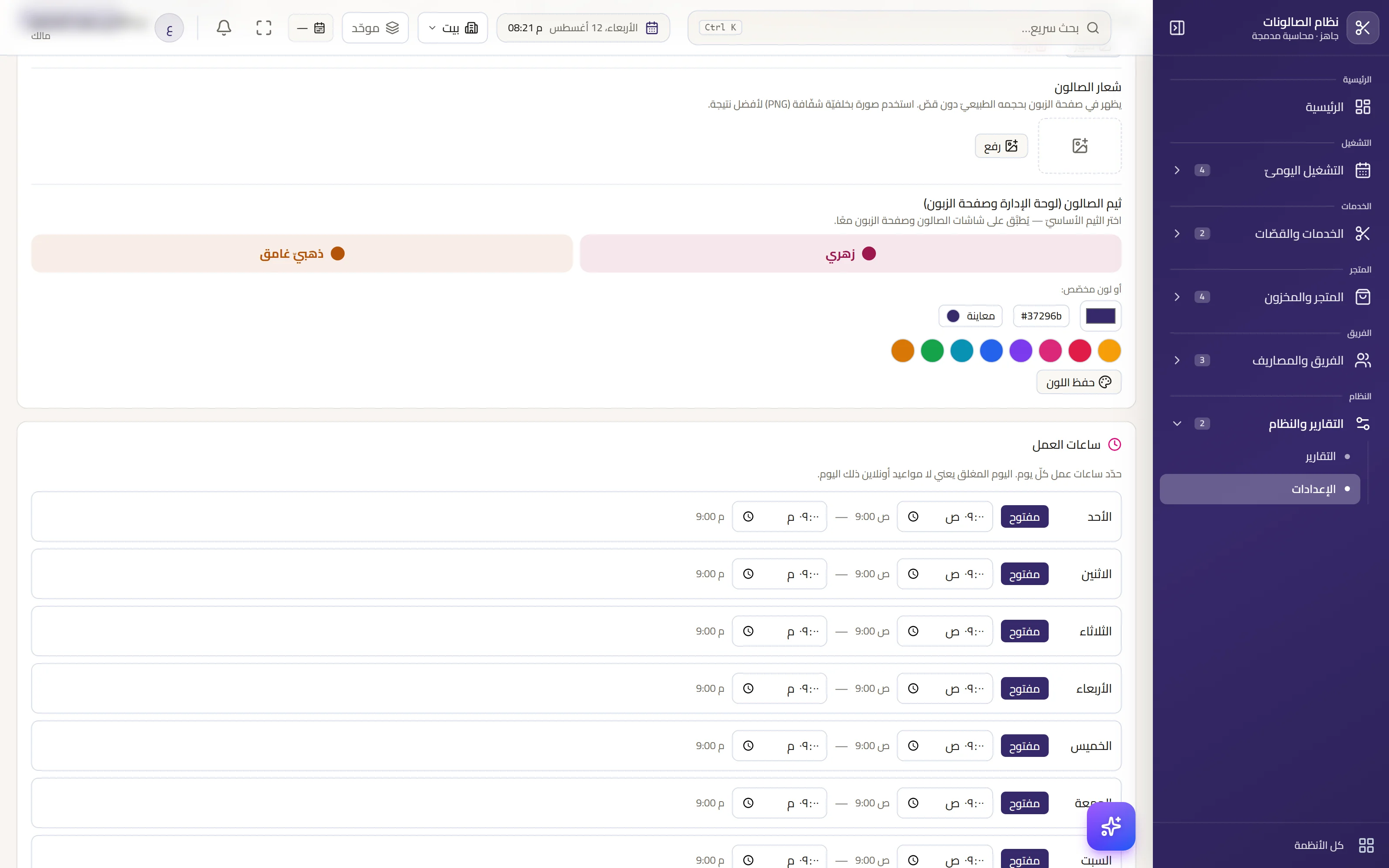Toggle مفتوح for الثلاثاء

click(1024, 631)
